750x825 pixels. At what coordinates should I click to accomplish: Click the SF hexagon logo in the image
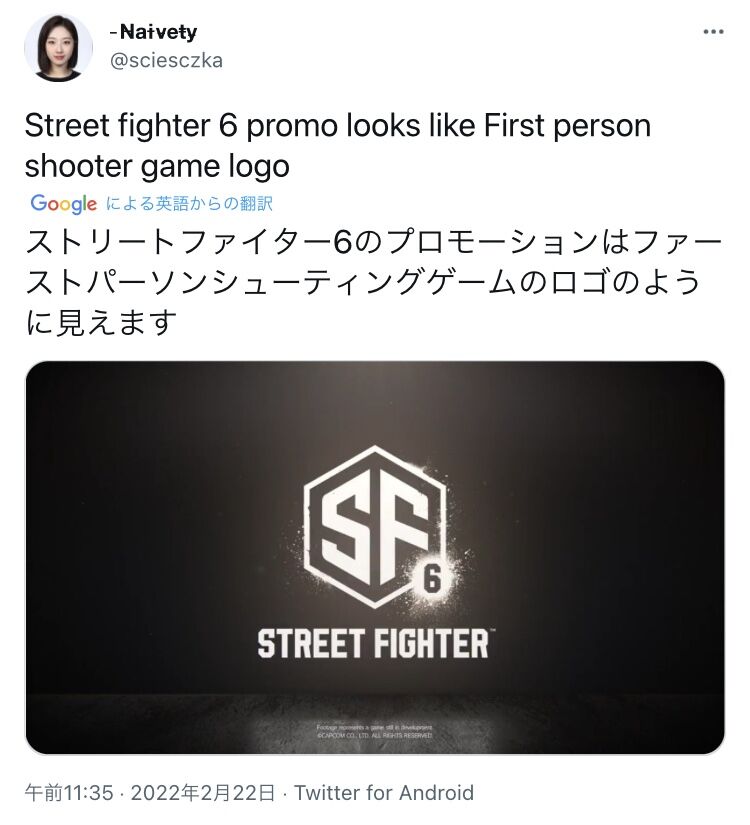tap(375, 526)
